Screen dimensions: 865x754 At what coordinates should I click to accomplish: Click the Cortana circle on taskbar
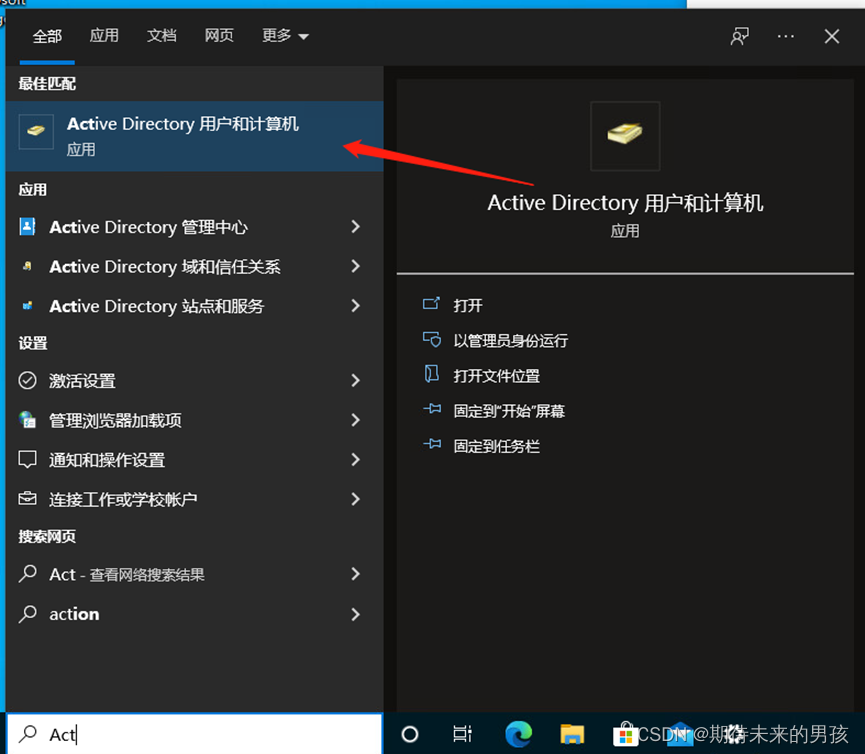click(x=410, y=734)
